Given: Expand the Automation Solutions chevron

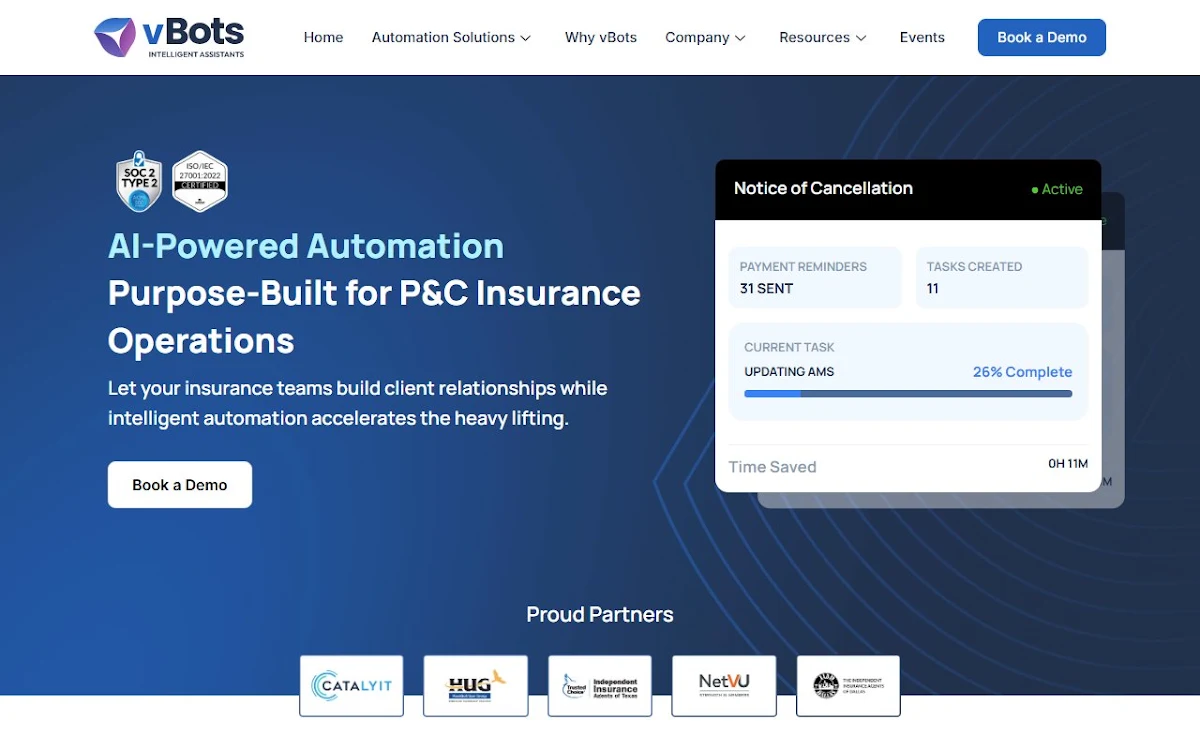Looking at the screenshot, I should pos(526,38).
